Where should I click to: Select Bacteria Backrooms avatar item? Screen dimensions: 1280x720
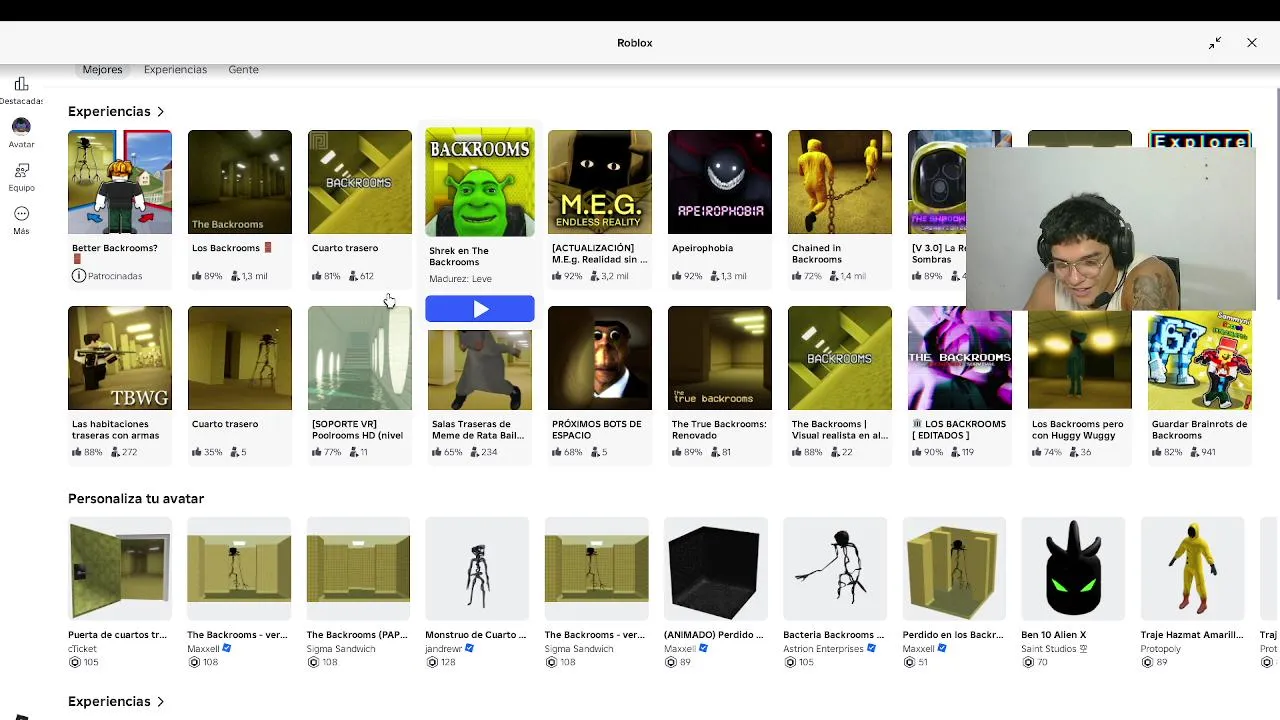(835, 570)
